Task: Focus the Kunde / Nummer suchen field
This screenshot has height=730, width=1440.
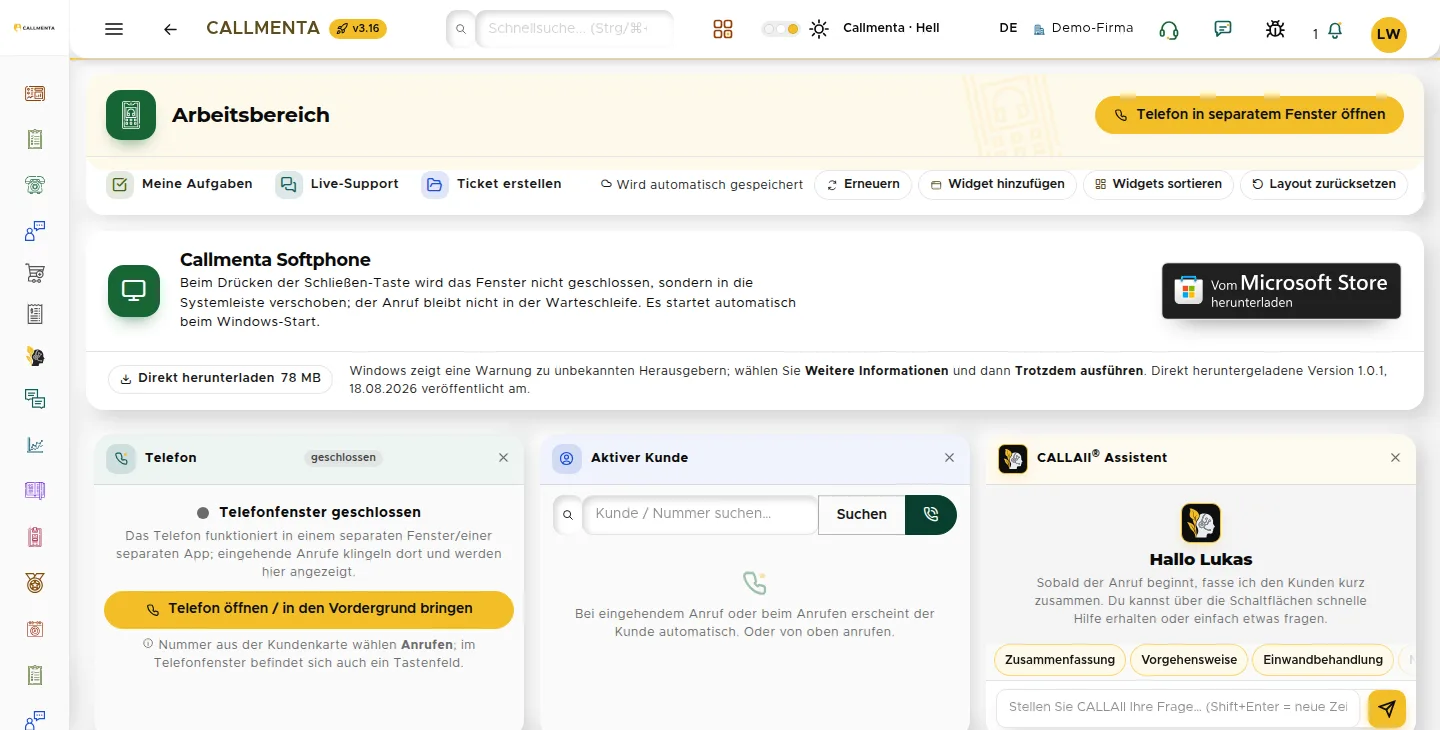Action: coord(700,514)
